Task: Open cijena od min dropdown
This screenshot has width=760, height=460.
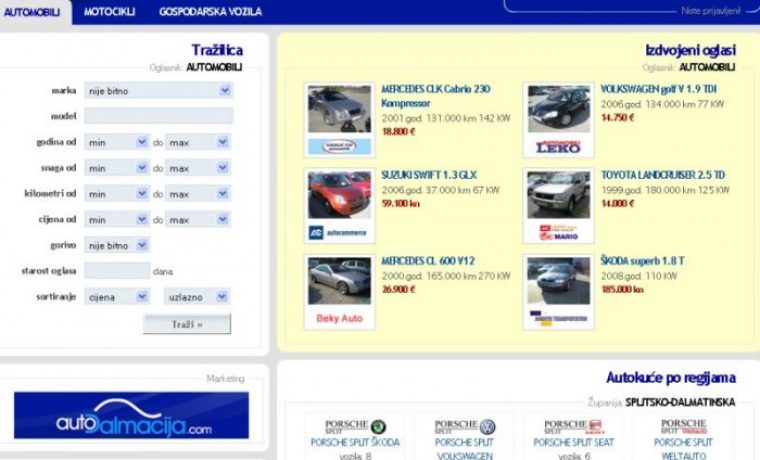Action: click(x=117, y=219)
